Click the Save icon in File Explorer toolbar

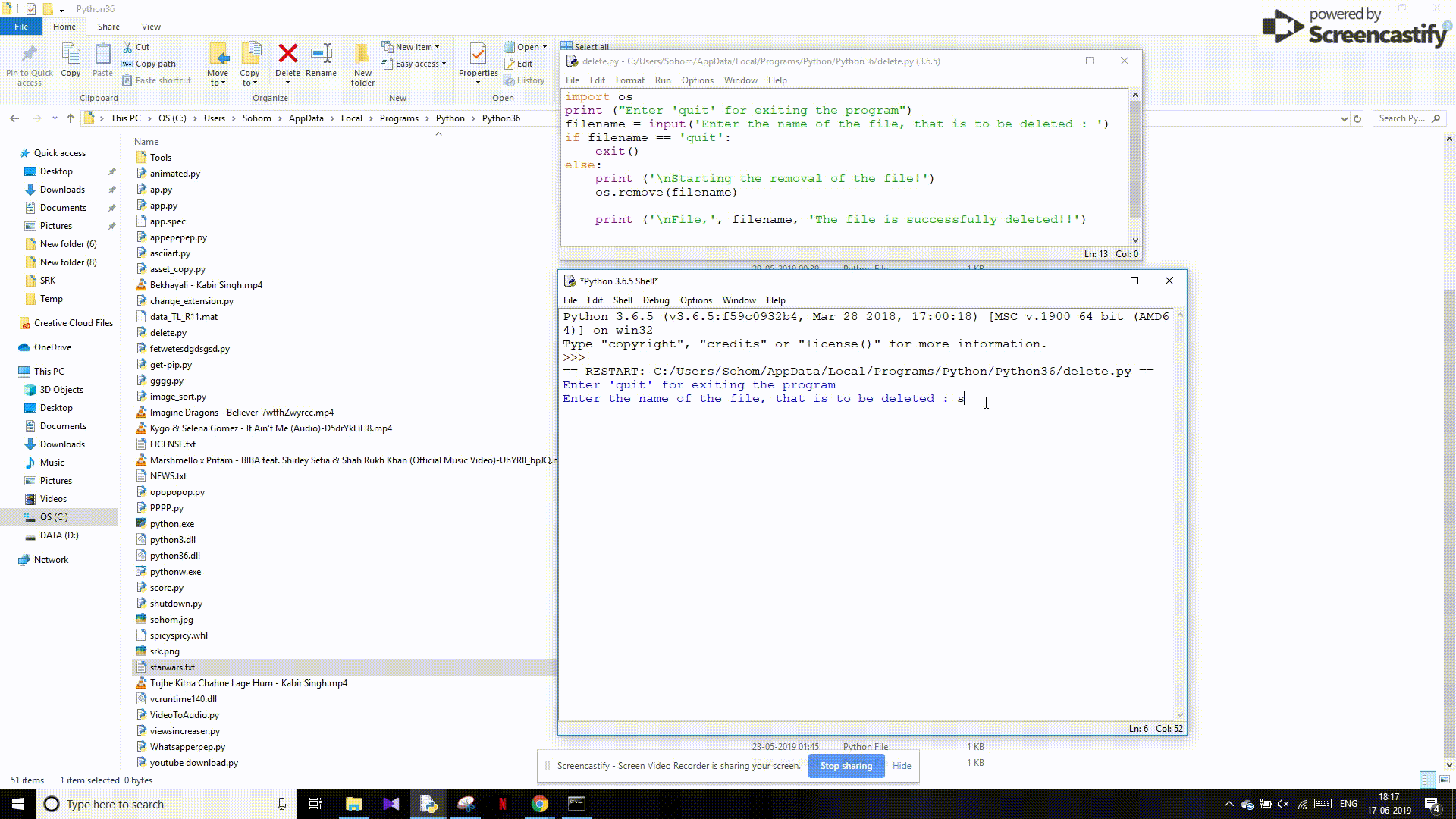click(30, 8)
